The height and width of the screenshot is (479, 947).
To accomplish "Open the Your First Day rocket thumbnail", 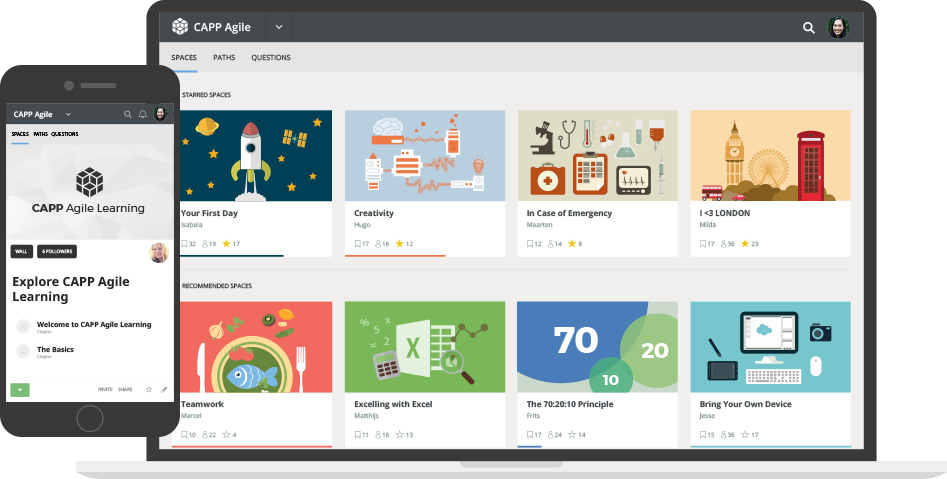I will [256, 155].
